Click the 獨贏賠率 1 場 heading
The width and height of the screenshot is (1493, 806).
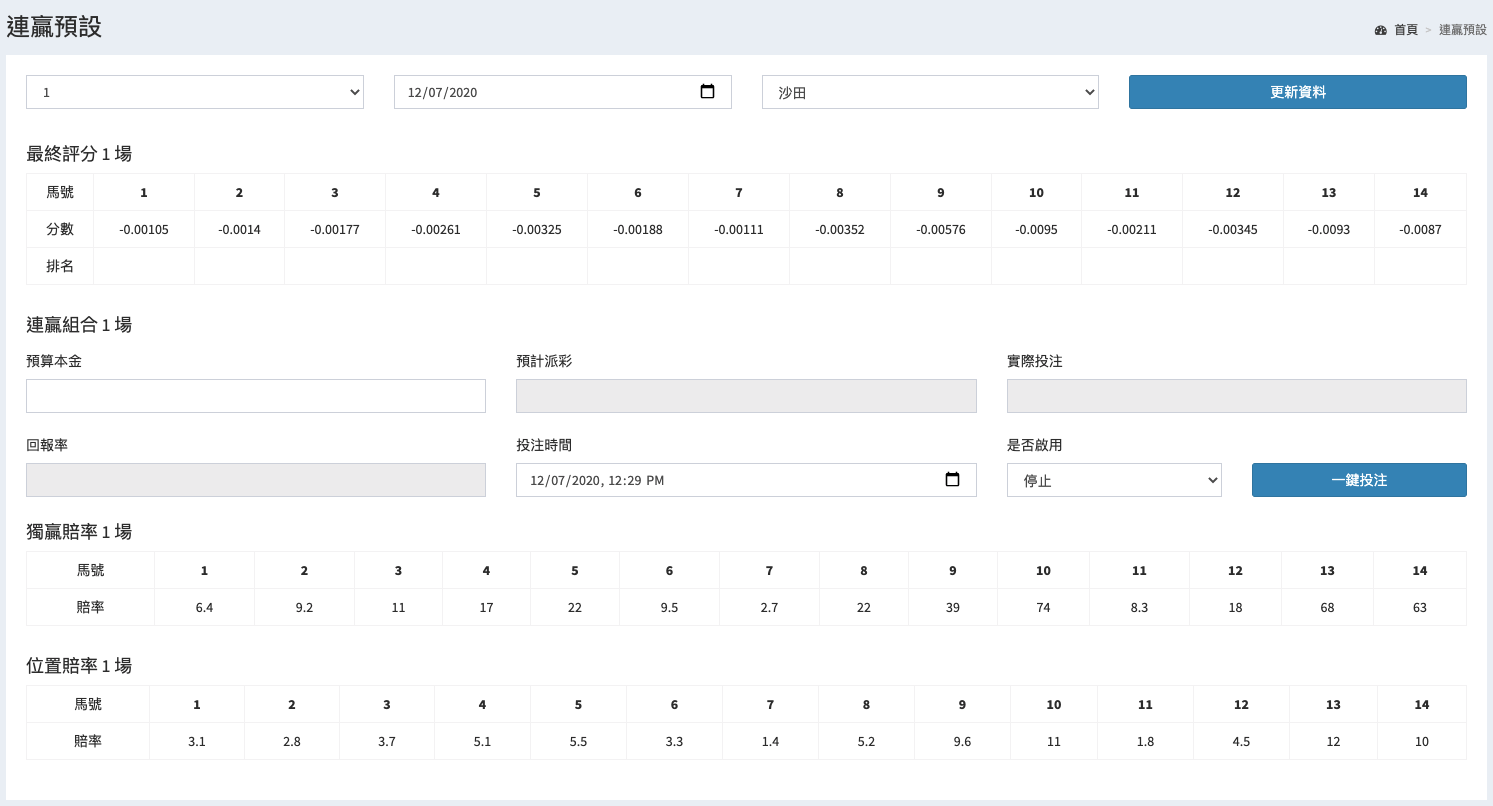pyautogui.click(x=79, y=532)
